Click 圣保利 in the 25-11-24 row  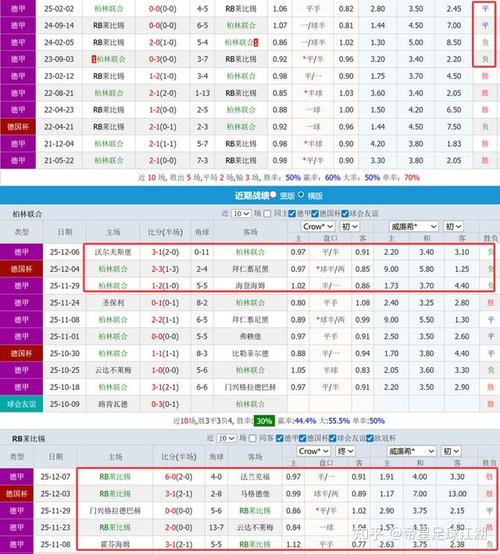click(x=113, y=303)
